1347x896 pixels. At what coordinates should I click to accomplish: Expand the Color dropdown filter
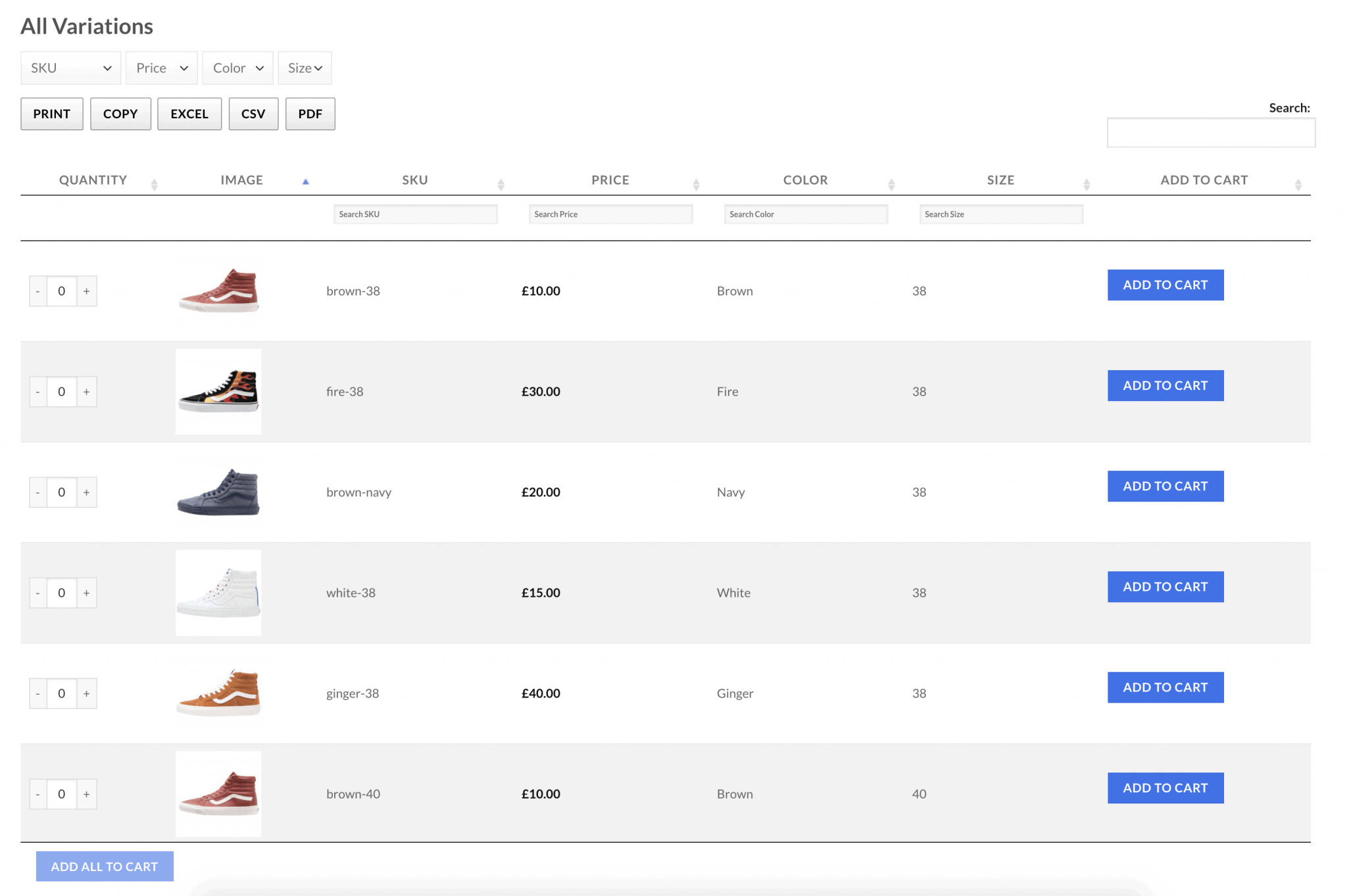237,67
